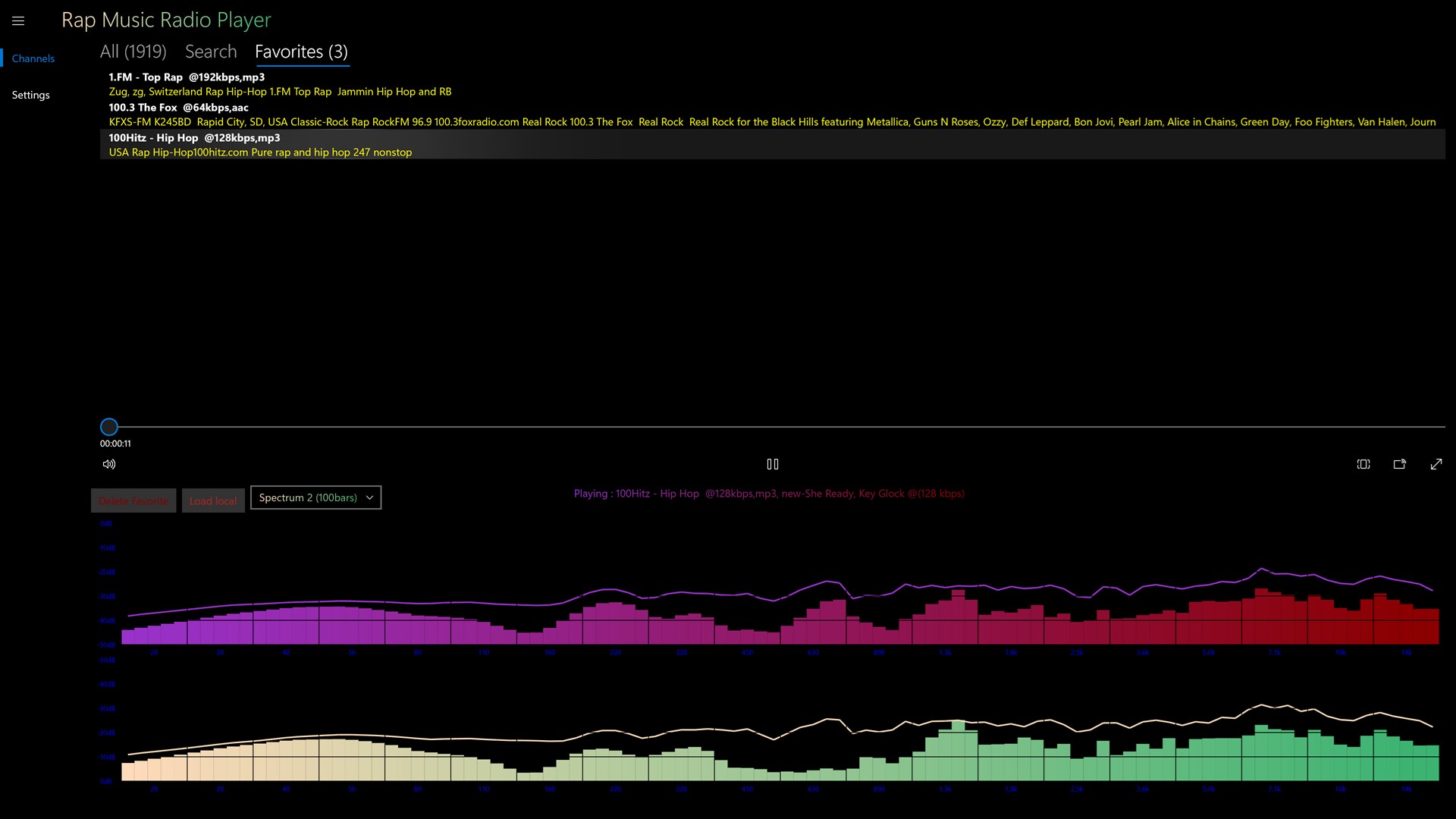Switch to the All (1919) tab
The width and height of the screenshot is (1456, 819).
[x=133, y=52]
